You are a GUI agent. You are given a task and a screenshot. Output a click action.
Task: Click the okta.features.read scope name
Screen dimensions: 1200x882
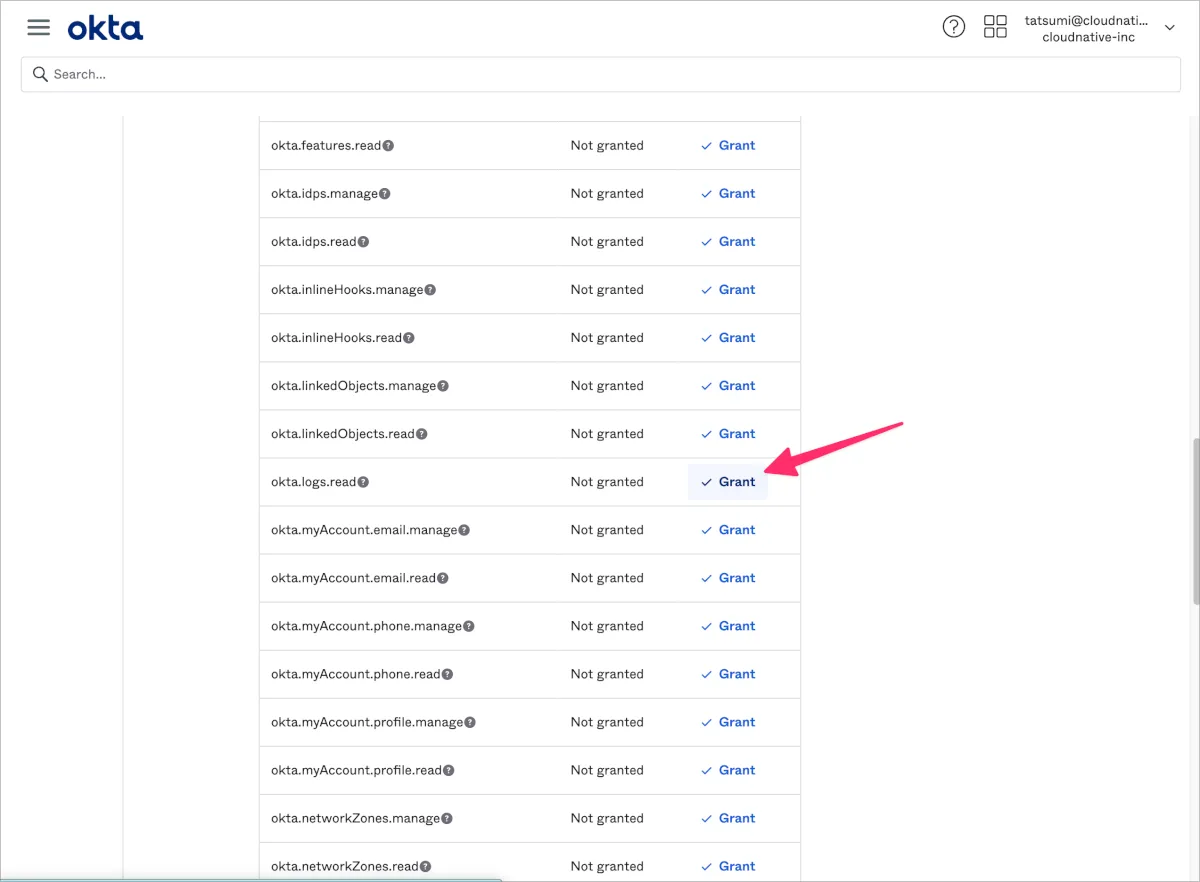click(326, 145)
